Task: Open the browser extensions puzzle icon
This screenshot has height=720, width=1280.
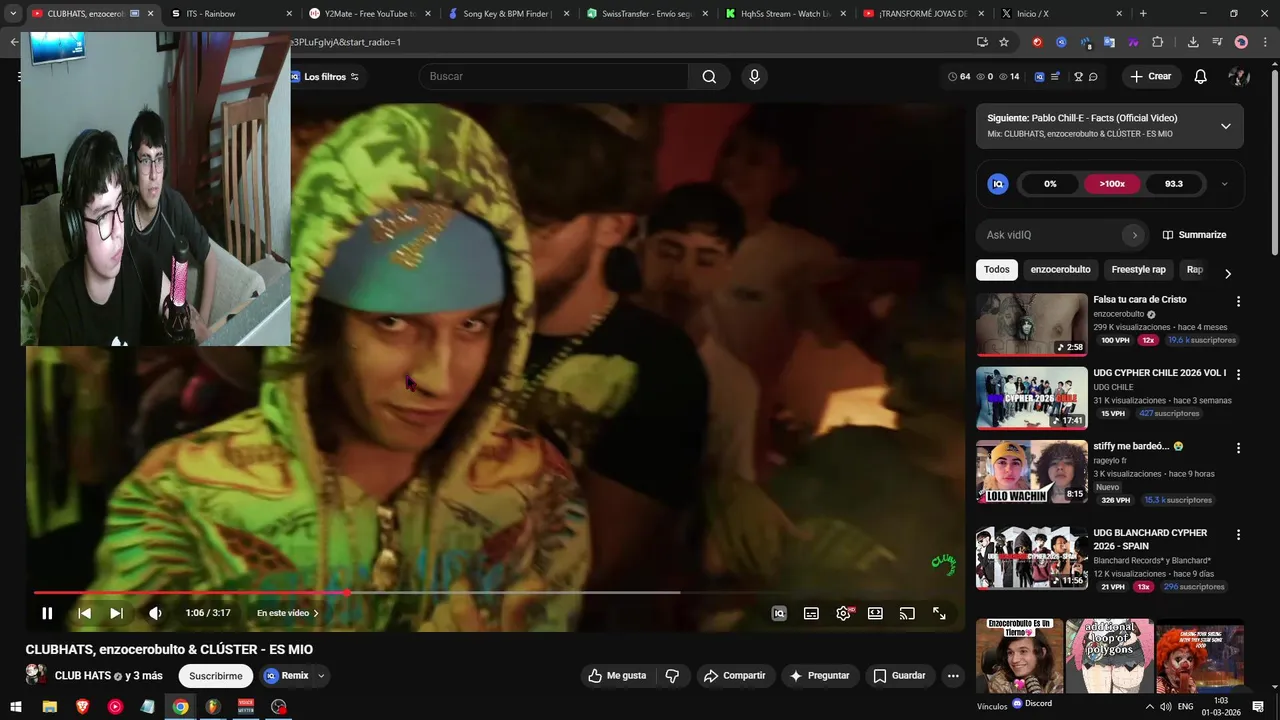Action: 1158,42
